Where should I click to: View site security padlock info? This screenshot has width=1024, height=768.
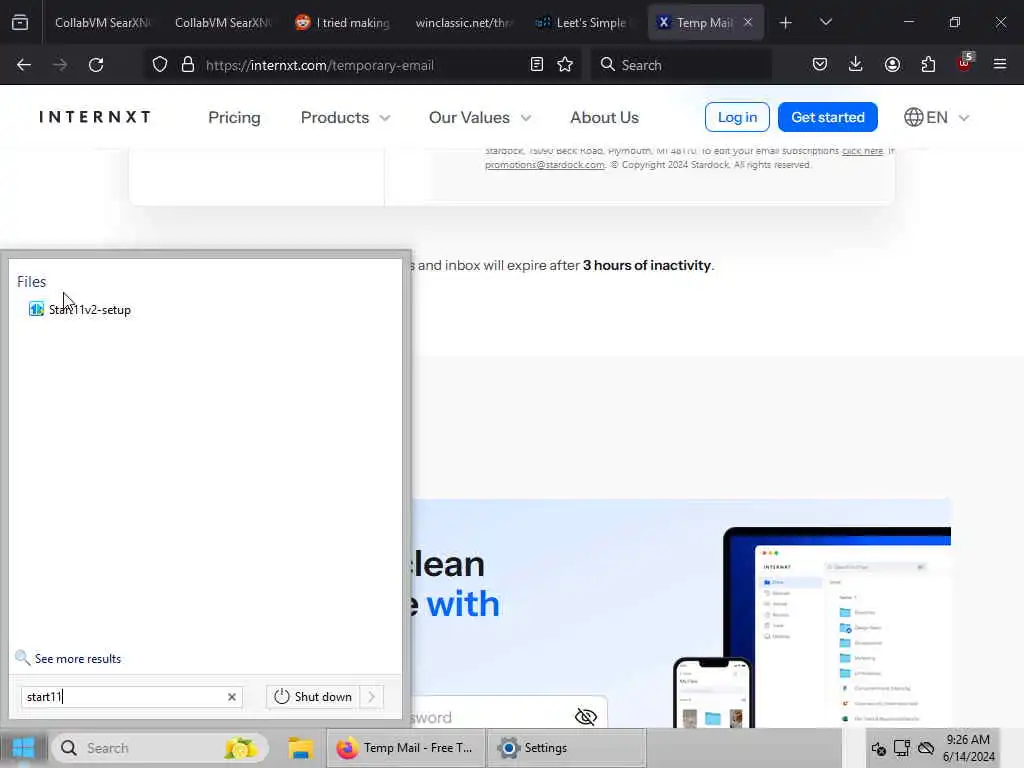coord(188,65)
